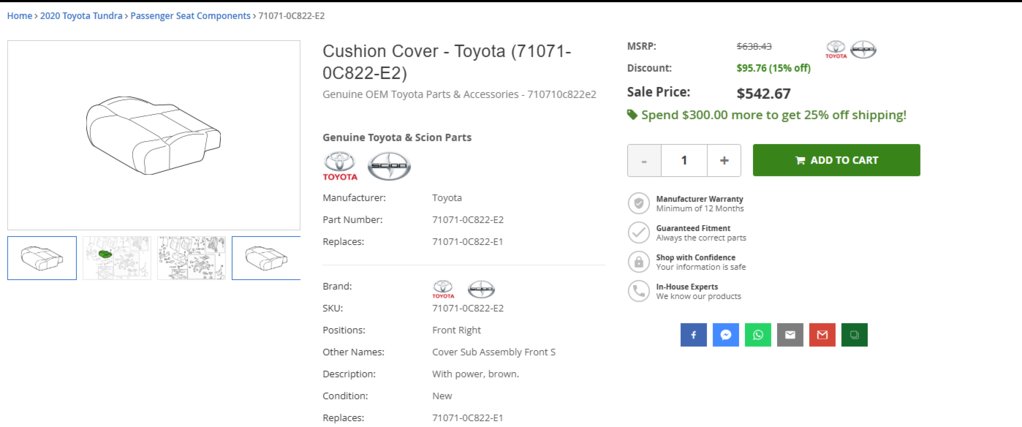Click the main cushion cover image
This screenshot has height=427, width=1022.
pos(153,135)
